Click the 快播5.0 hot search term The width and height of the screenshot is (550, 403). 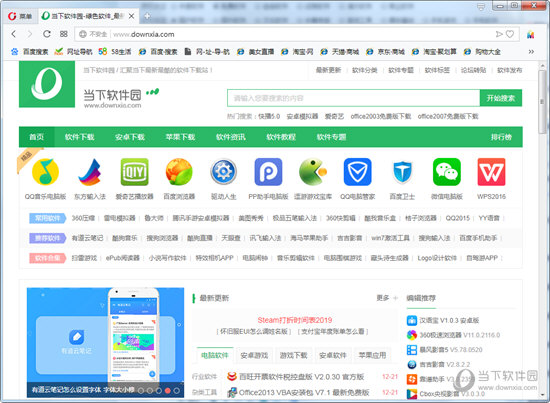tap(269, 116)
